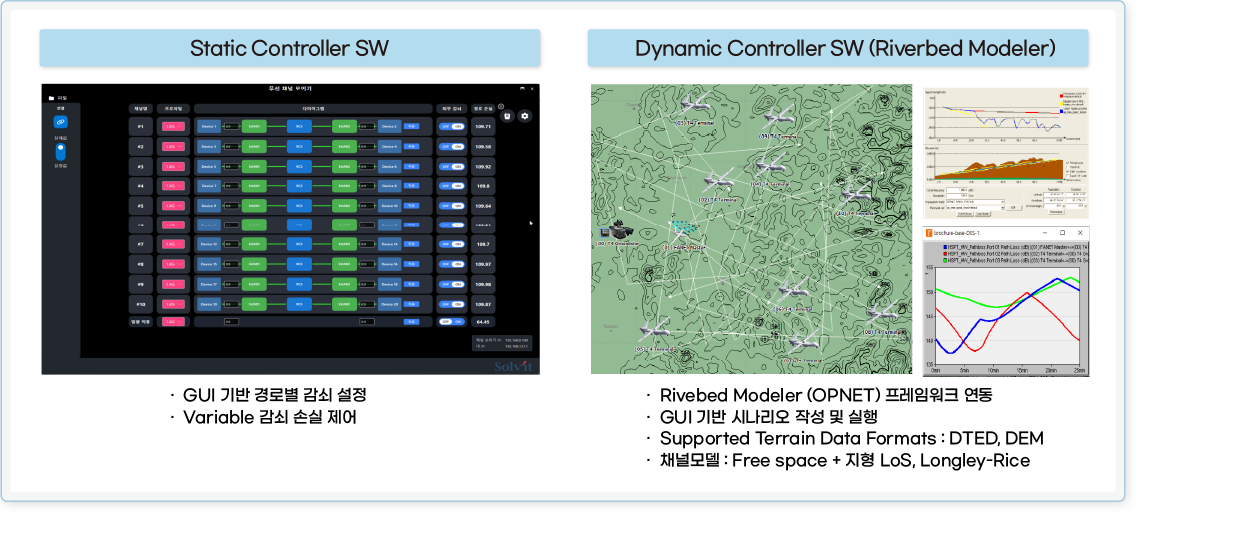
Task: Open the 1.4G dropdown in the bottom batch row
Action: click(173, 322)
